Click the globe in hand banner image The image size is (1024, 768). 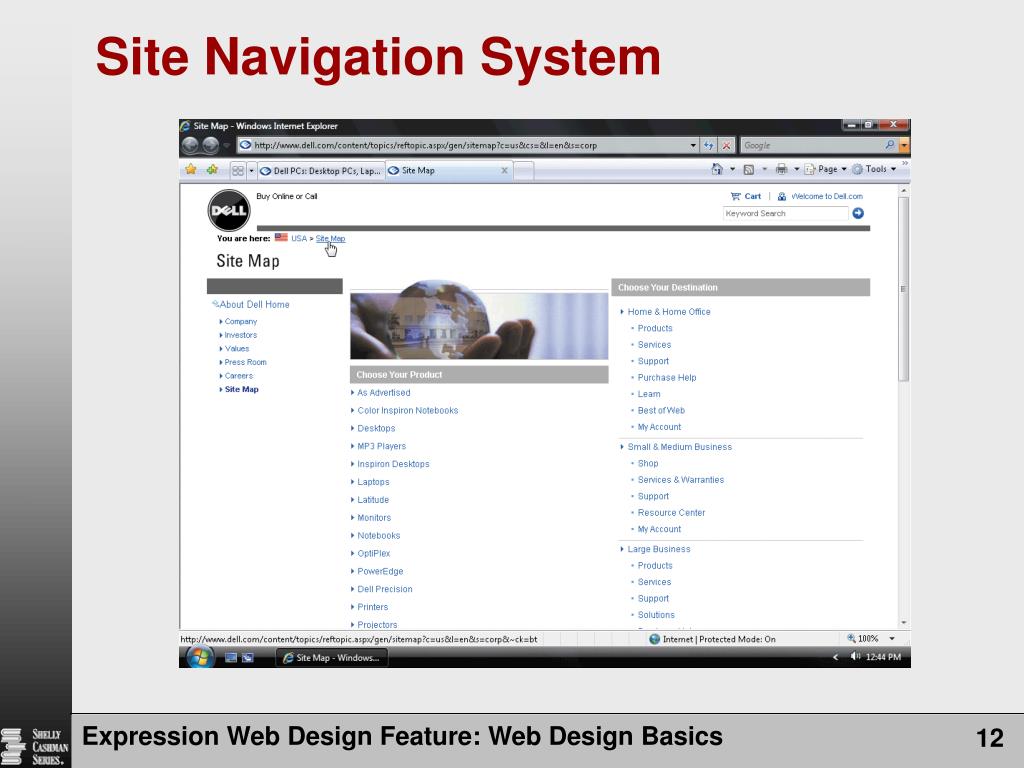pyautogui.click(x=479, y=321)
